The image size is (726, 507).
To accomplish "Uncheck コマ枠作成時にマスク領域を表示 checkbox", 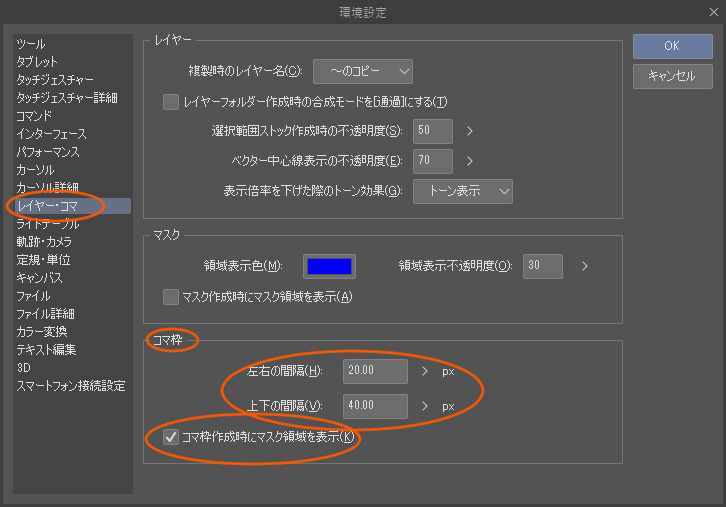I will (x=171, y=436).
